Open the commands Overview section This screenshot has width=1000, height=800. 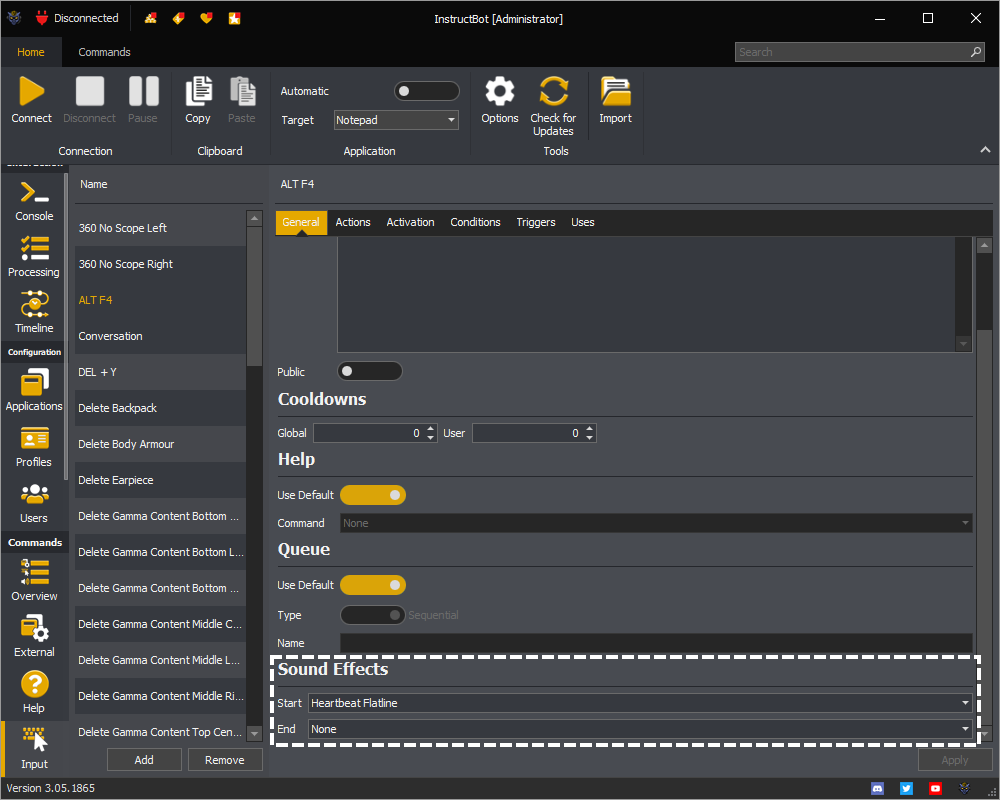34,580
